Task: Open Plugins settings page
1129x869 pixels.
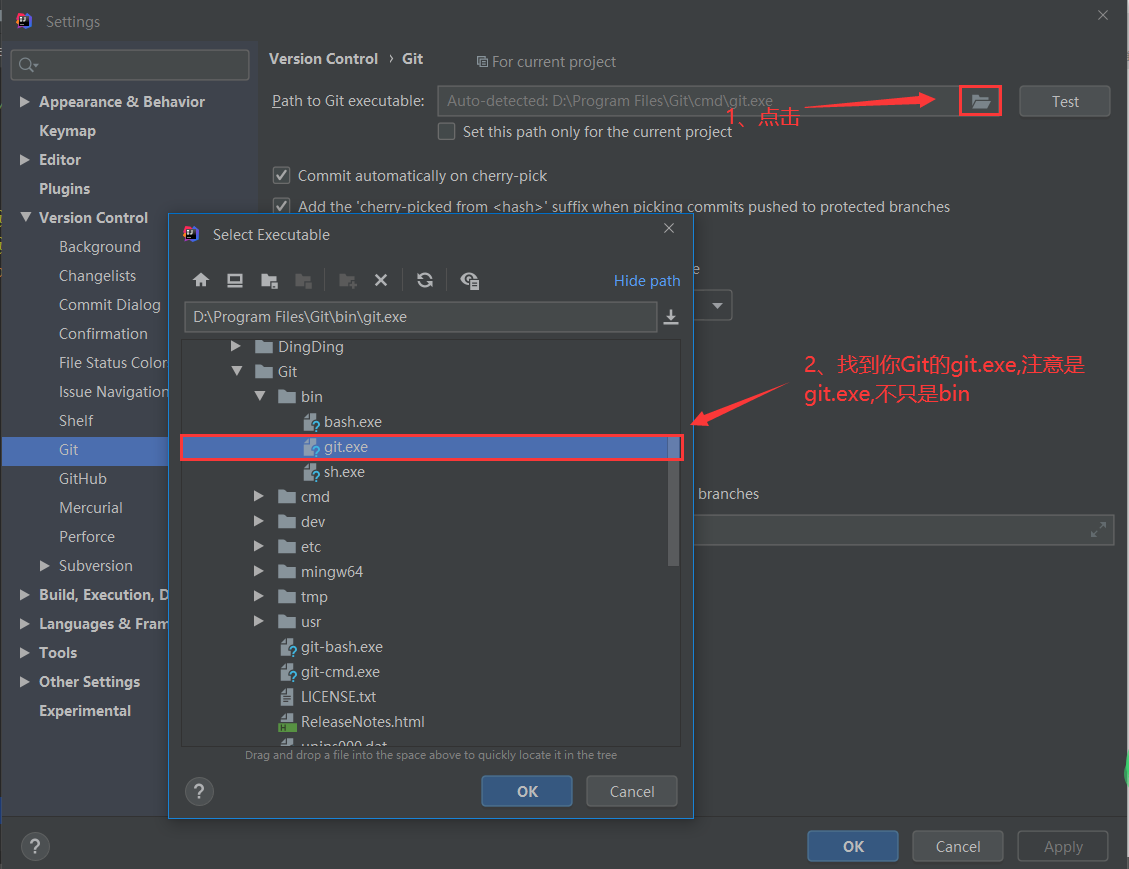Action: pos(64,189)
